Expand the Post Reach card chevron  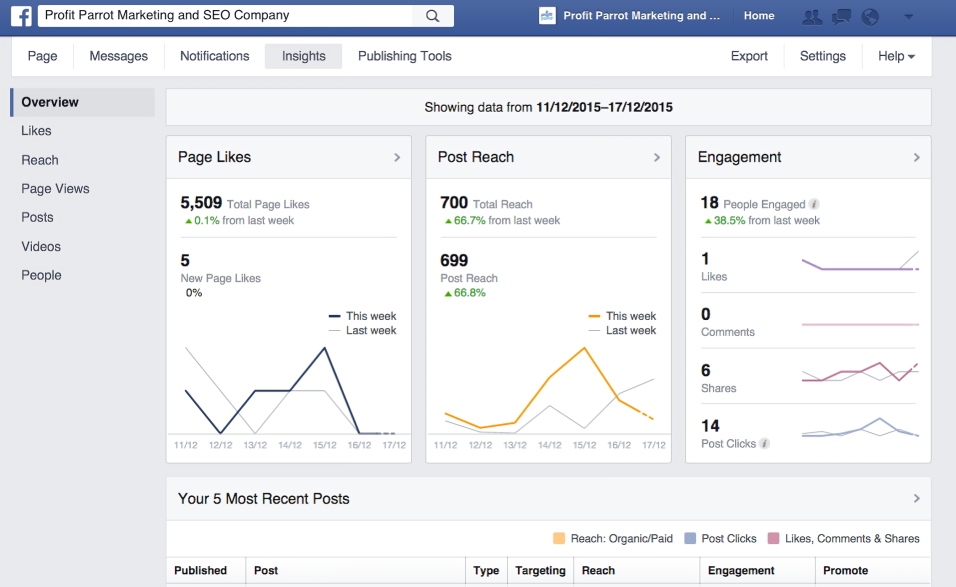click(x=657, y=158)
